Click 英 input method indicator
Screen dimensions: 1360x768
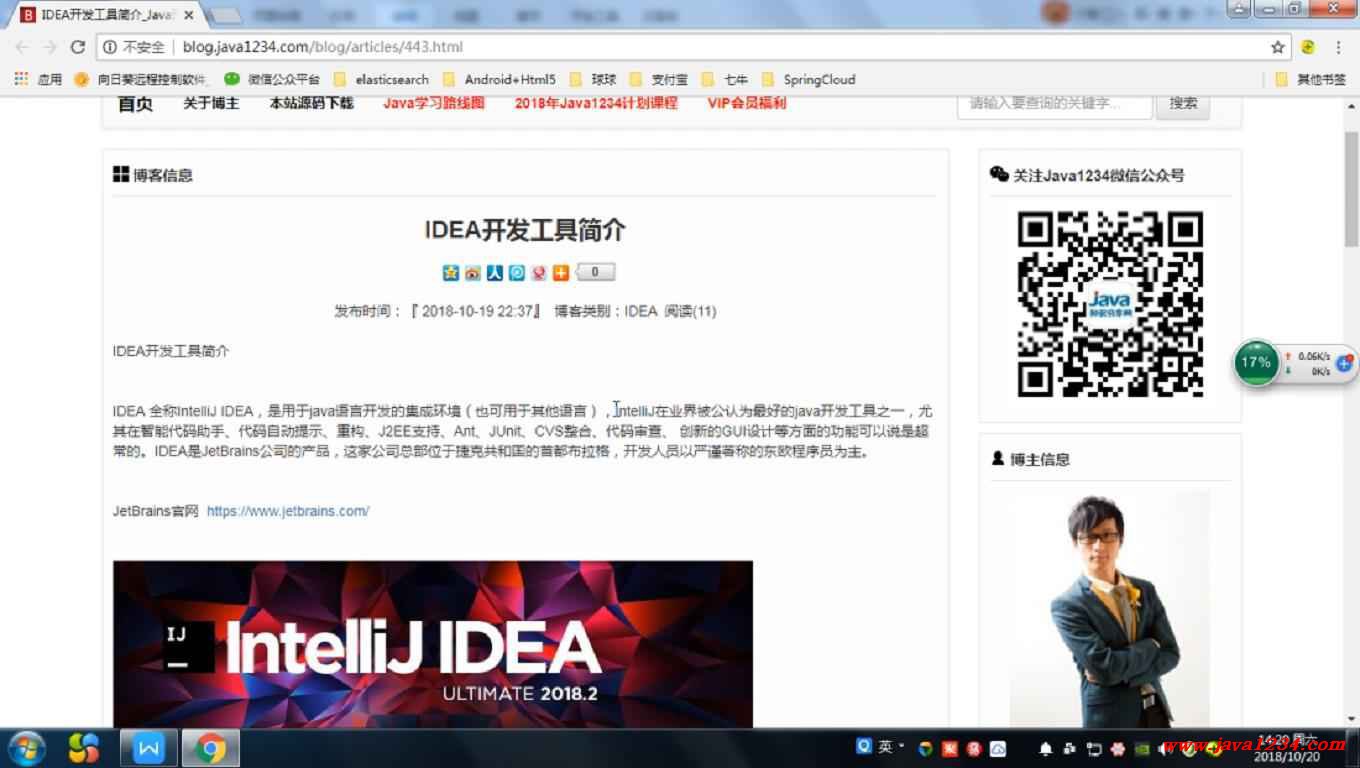click(886, 747)
